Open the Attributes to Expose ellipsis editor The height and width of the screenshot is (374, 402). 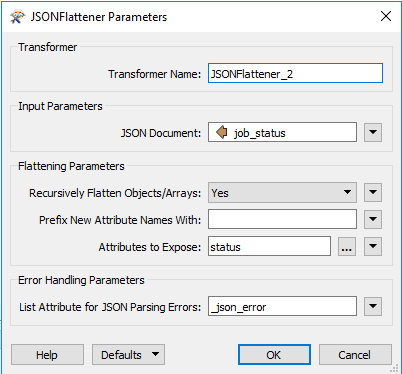point(347,246)
